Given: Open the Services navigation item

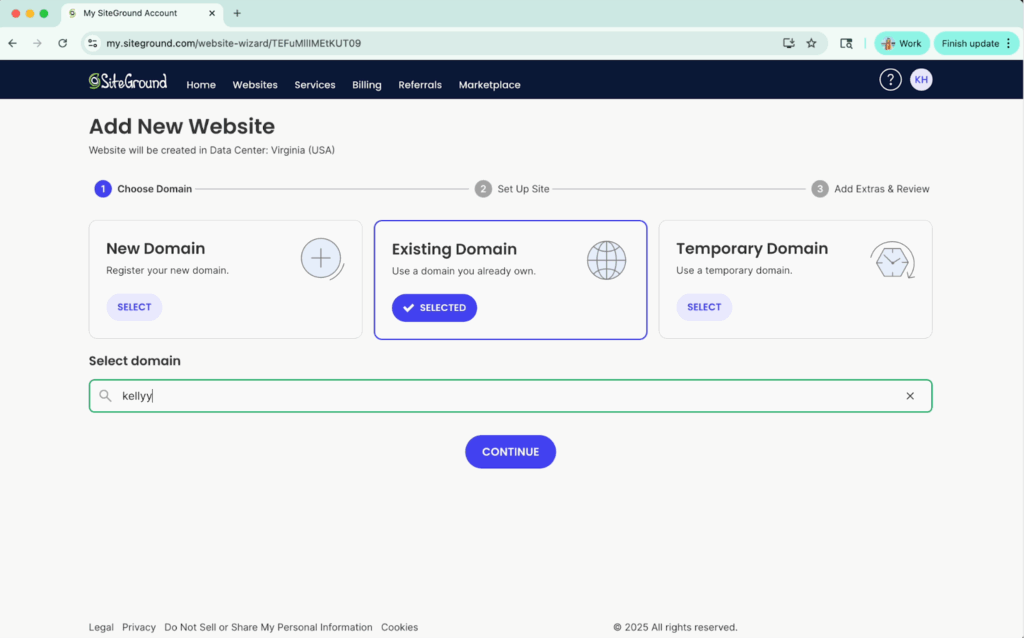Looking at the screenshot, I should click(315, 85).
